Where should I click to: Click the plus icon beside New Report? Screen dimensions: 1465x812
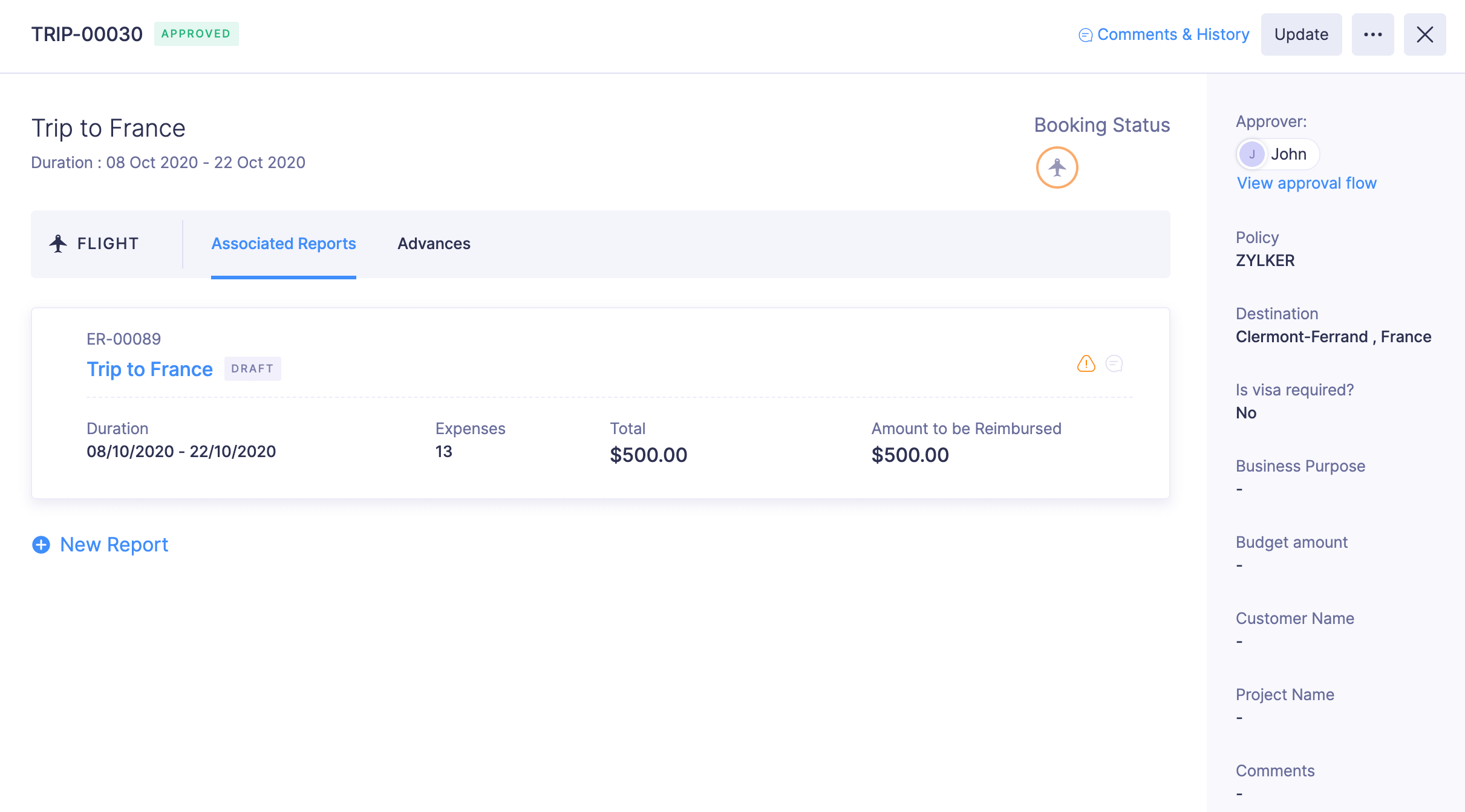click(x=41, y=545)
